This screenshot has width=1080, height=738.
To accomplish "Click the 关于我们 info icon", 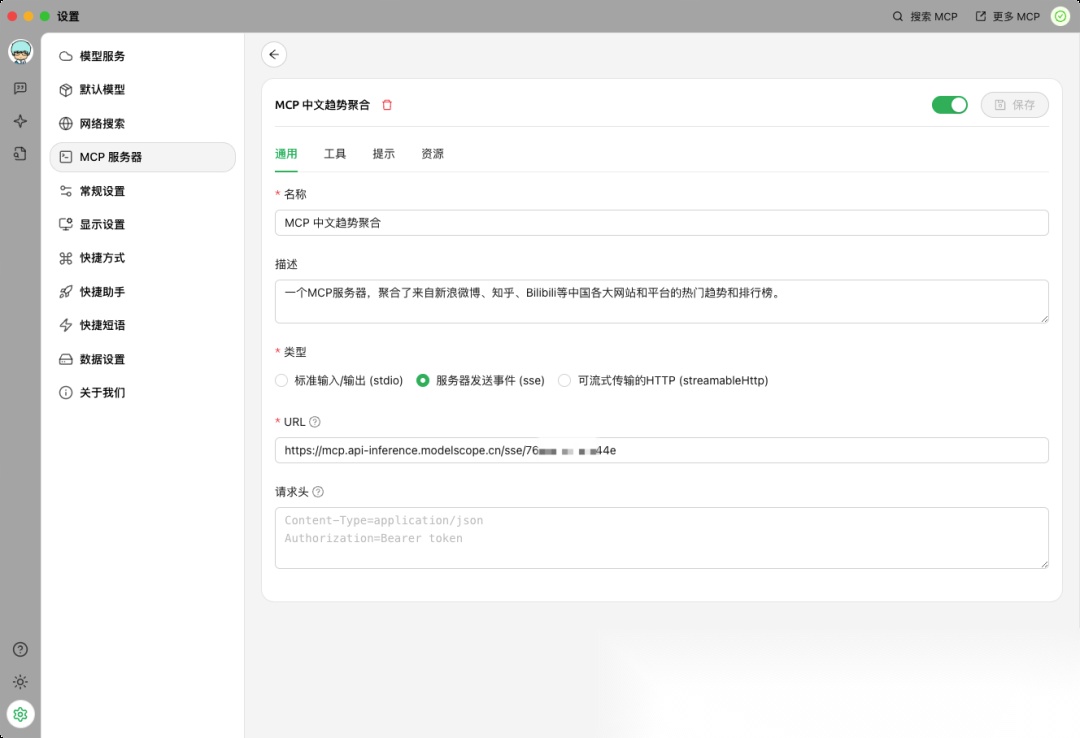I will click(x=65, y=393).
